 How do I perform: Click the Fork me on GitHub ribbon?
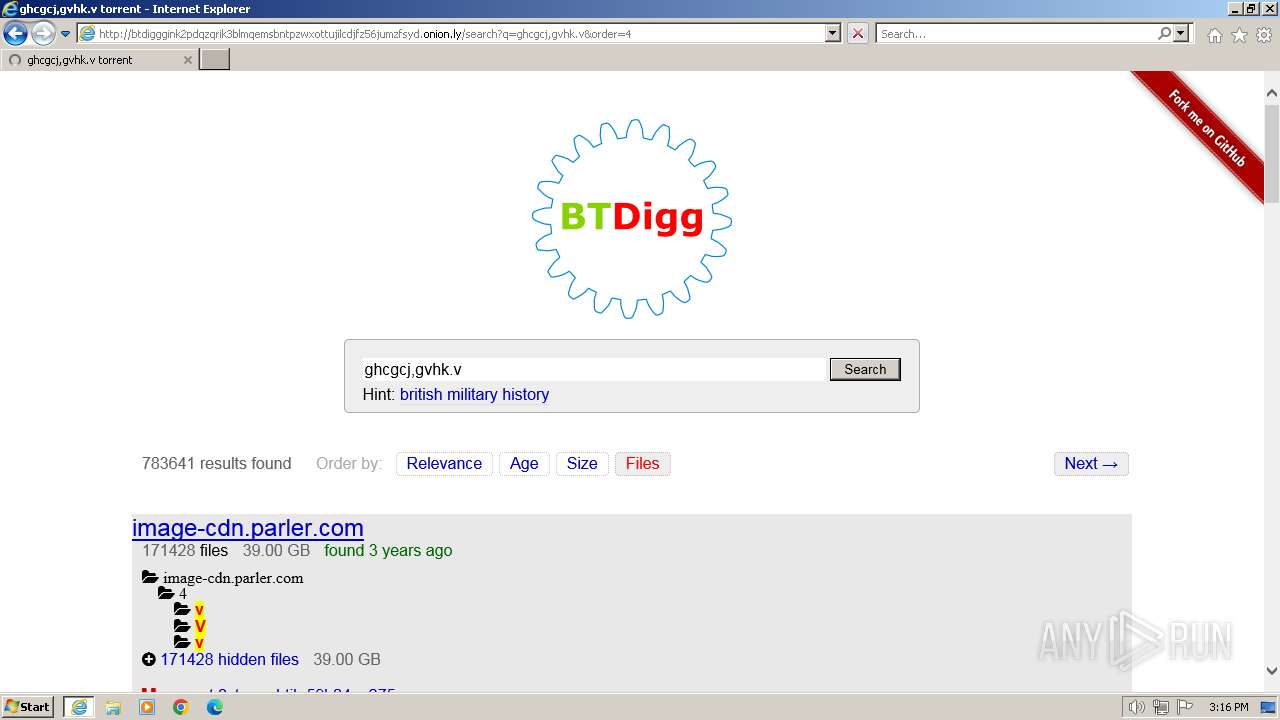[x=1205, y=127]
